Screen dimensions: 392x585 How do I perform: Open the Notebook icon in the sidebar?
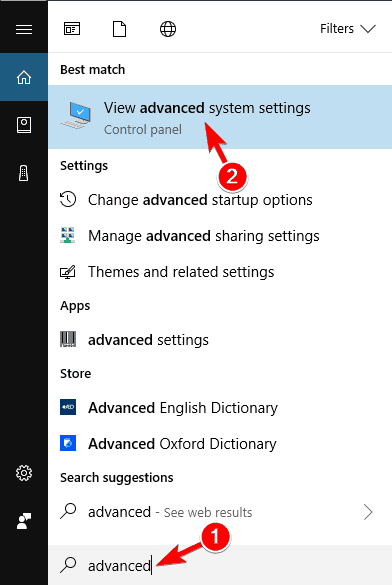24,125
